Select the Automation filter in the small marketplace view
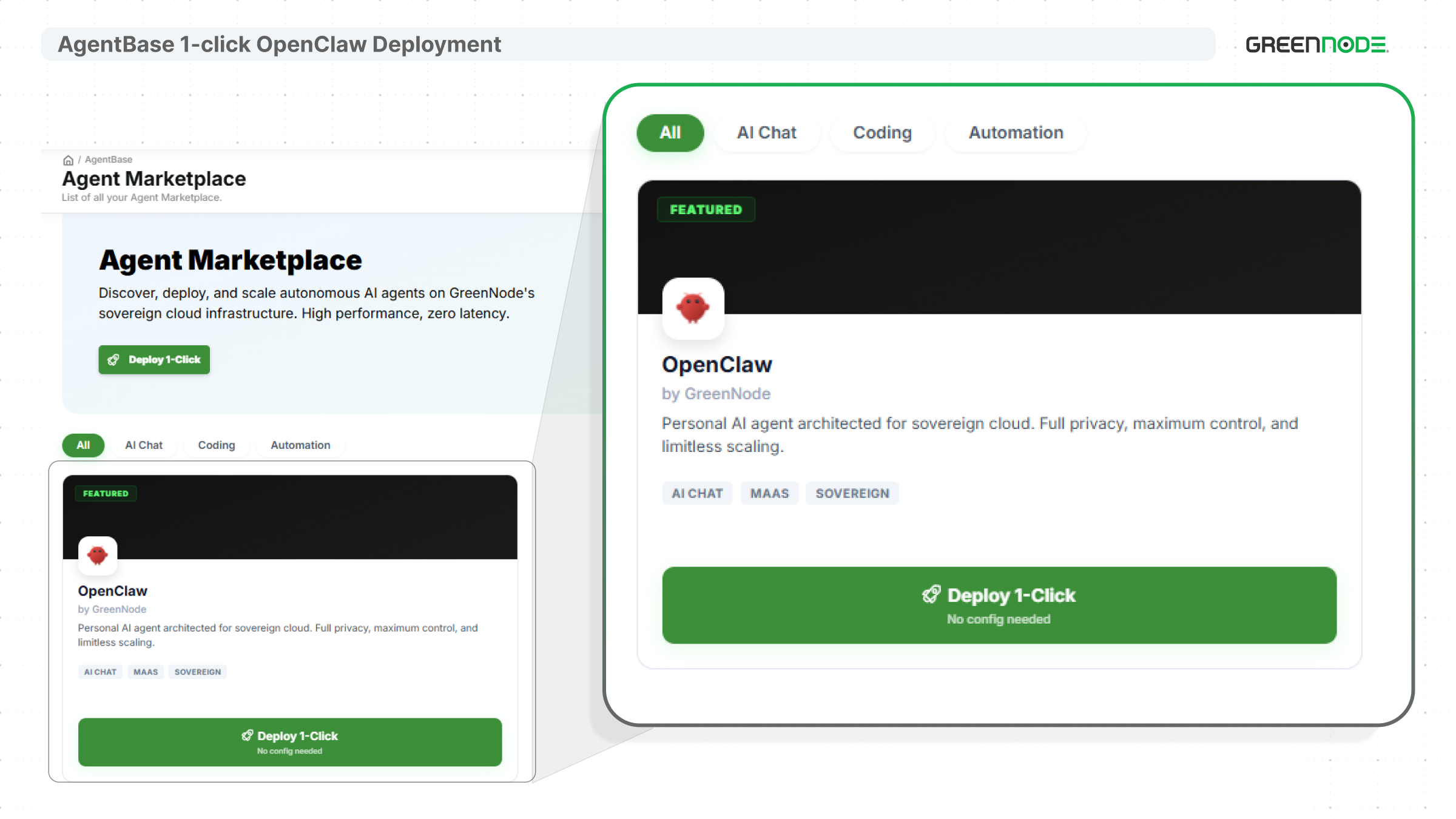 coord(300,445)
